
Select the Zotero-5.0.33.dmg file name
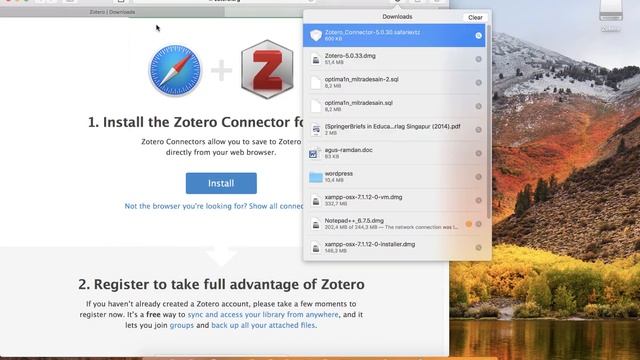coord(350,56)
